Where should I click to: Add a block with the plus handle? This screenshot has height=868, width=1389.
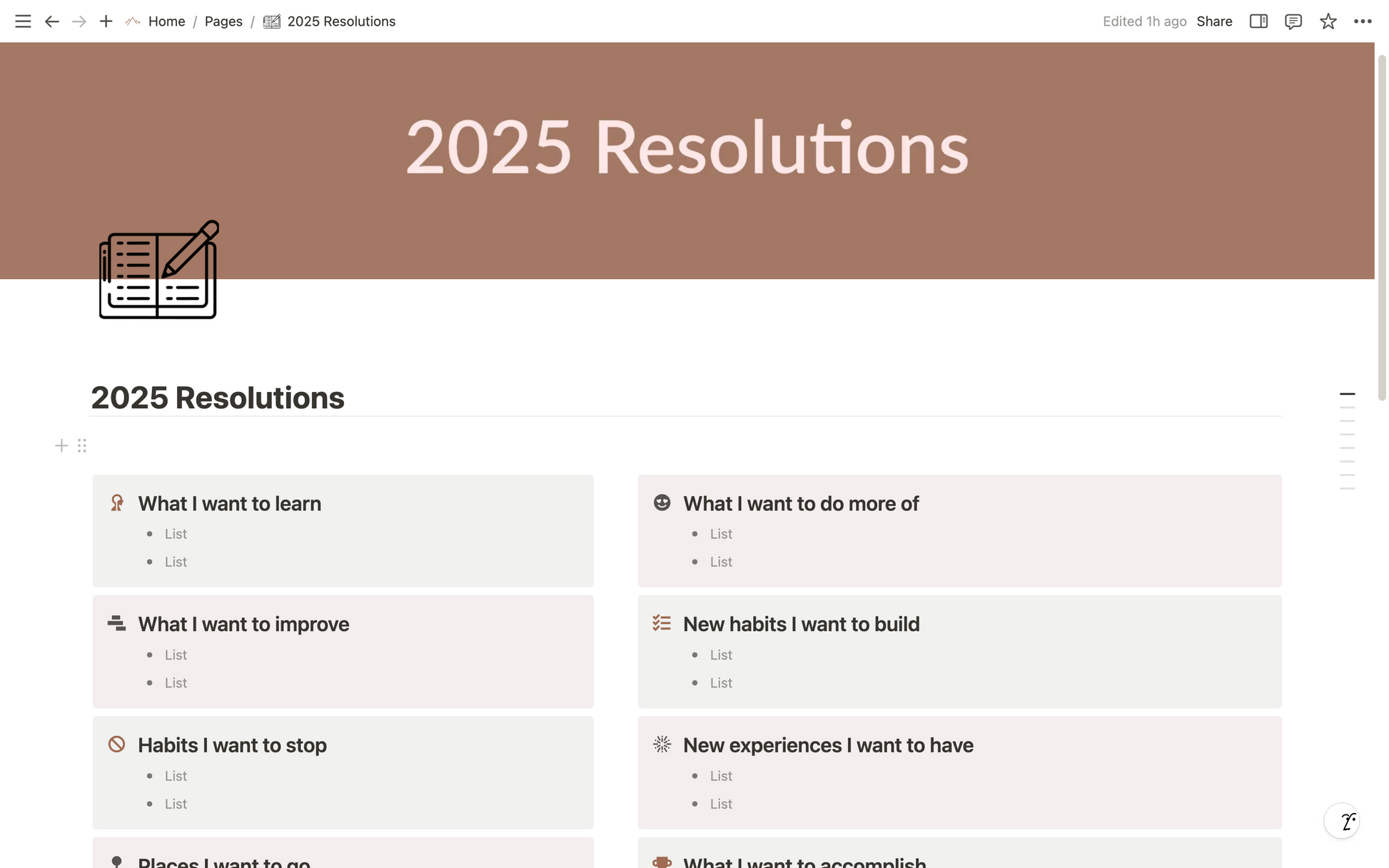(61, 446)
